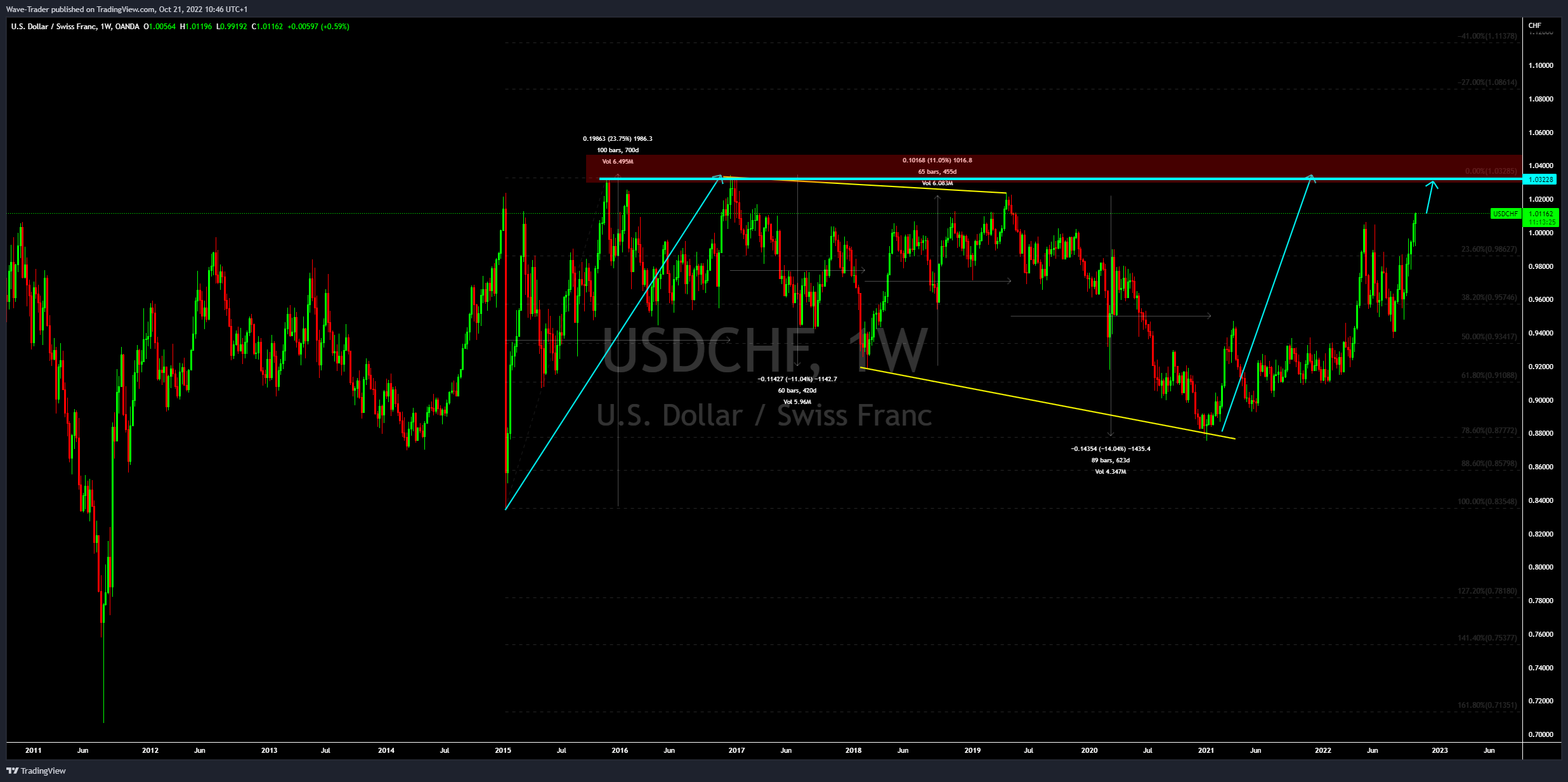
Task: Click the 2023 label on time axis
Action: pos(1440,750)
